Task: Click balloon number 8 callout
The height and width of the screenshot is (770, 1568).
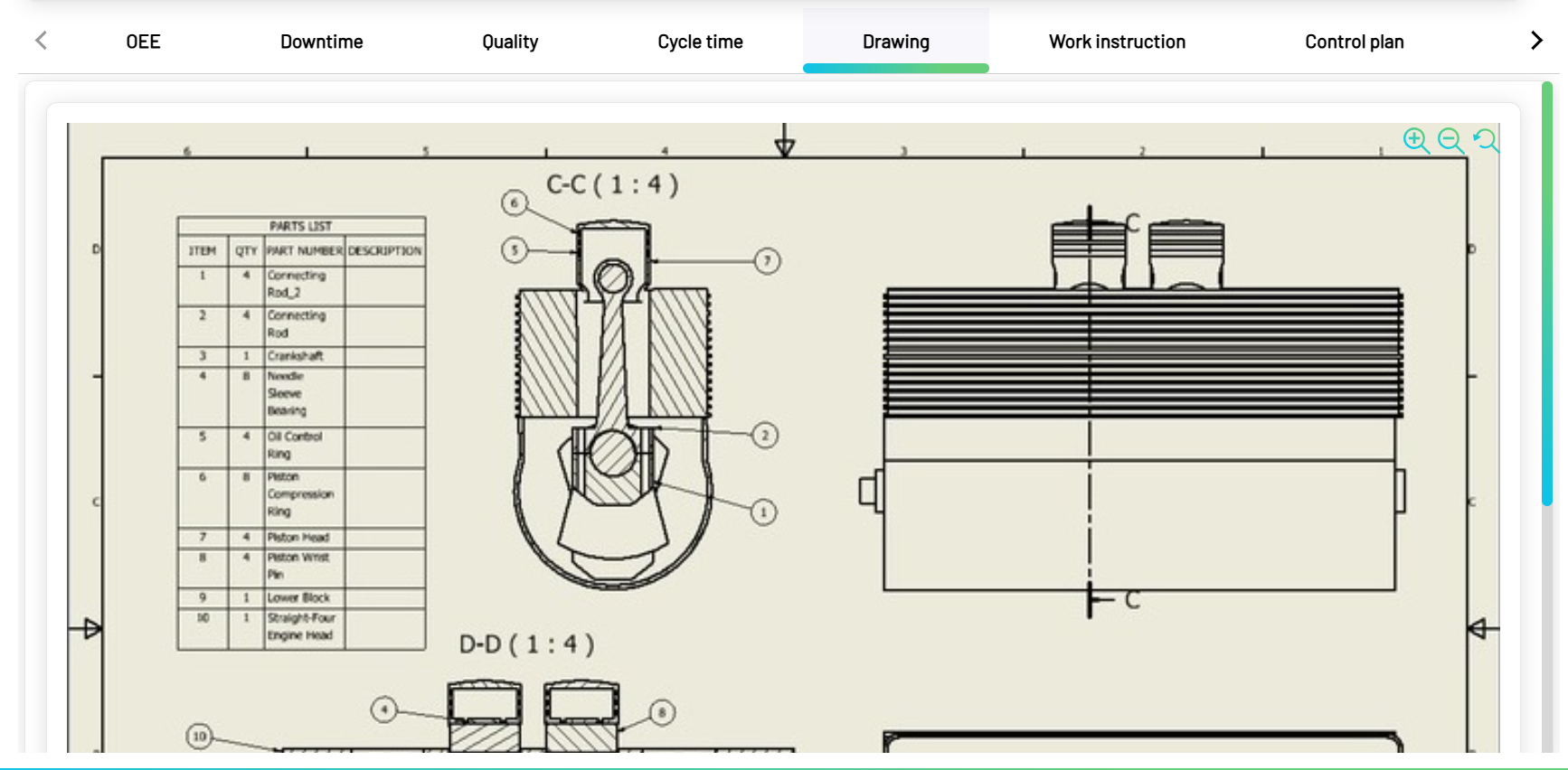Action: click(x=662, y=712)
